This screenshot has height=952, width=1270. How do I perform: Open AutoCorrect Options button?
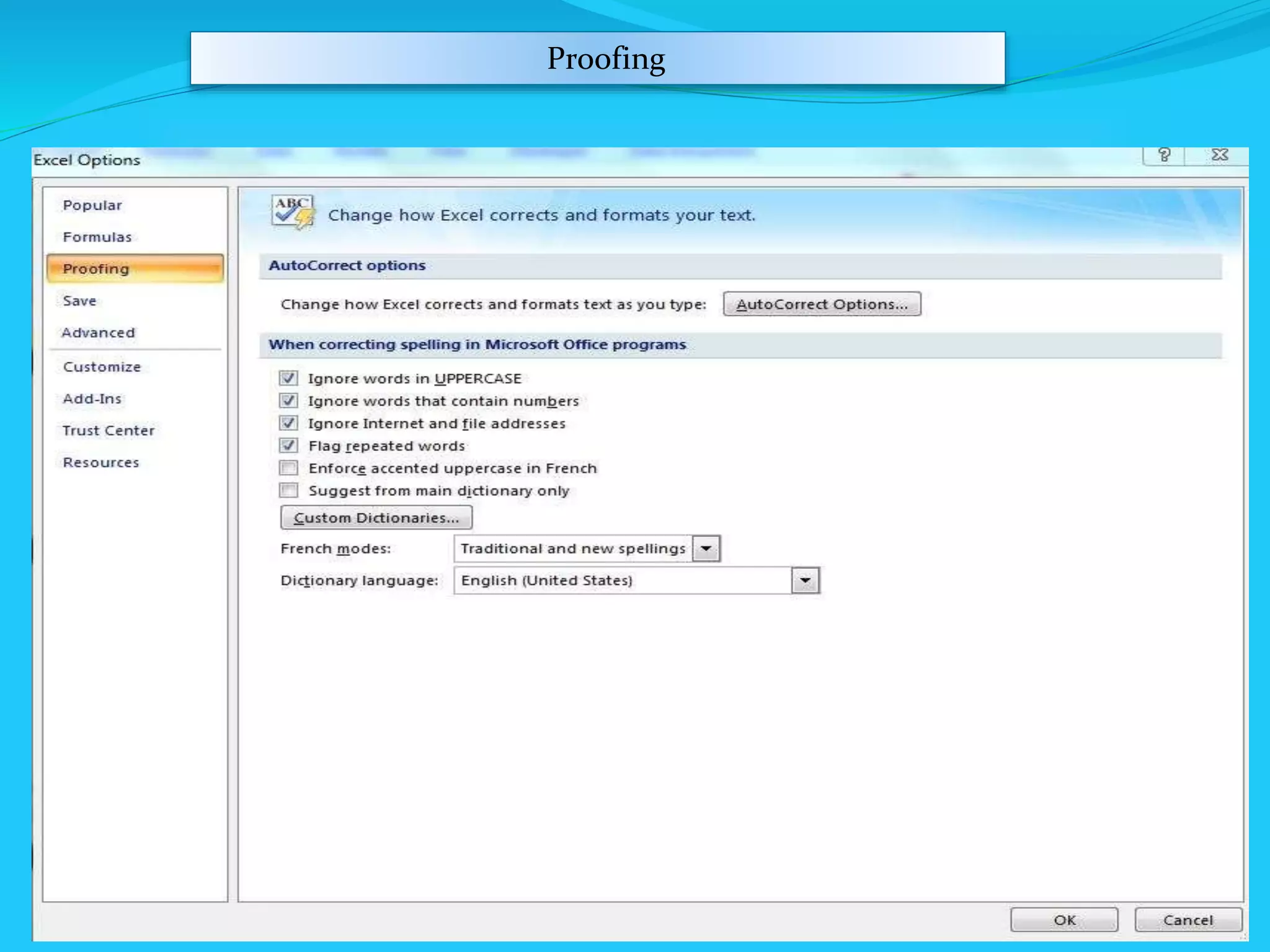coord(822,304)
